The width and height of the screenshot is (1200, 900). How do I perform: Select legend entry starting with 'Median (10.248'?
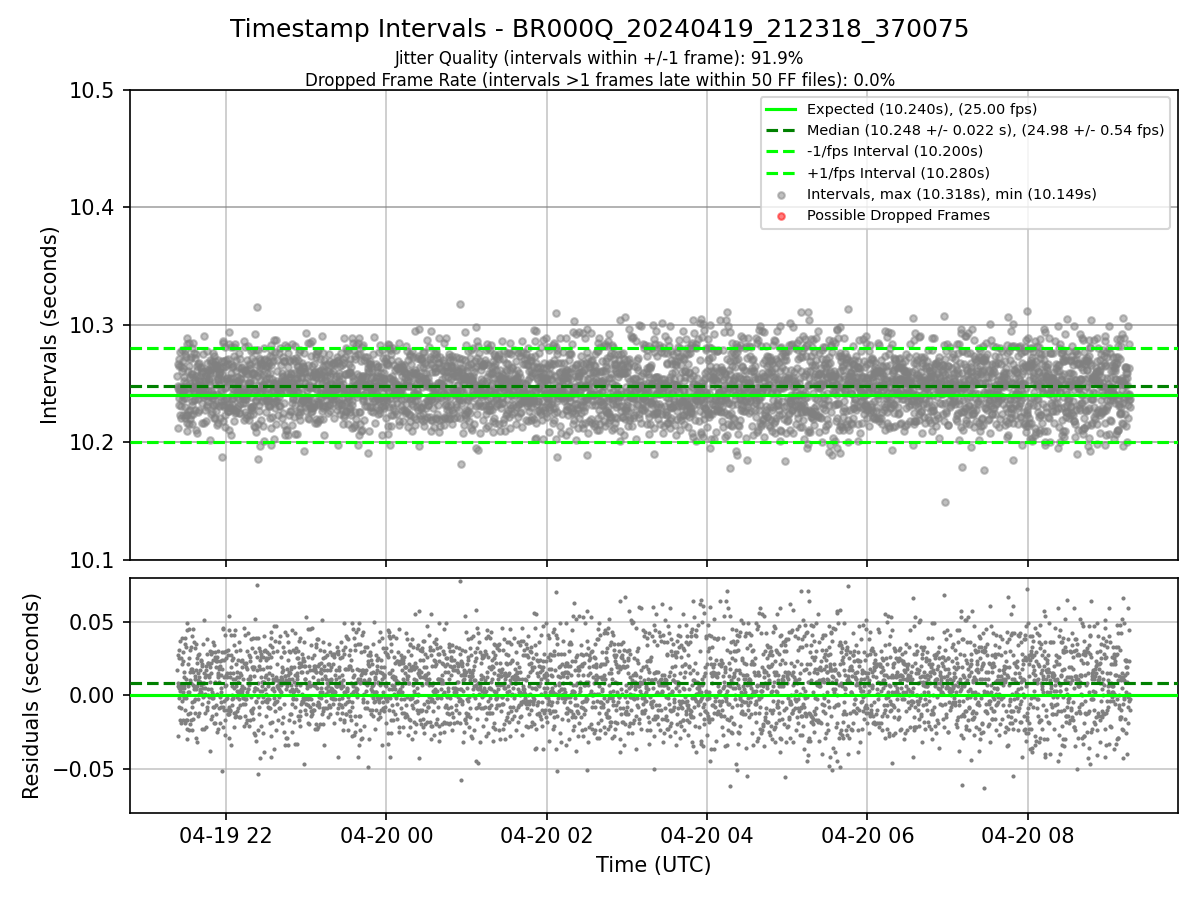pyautogui.click(x=985, y=130)
